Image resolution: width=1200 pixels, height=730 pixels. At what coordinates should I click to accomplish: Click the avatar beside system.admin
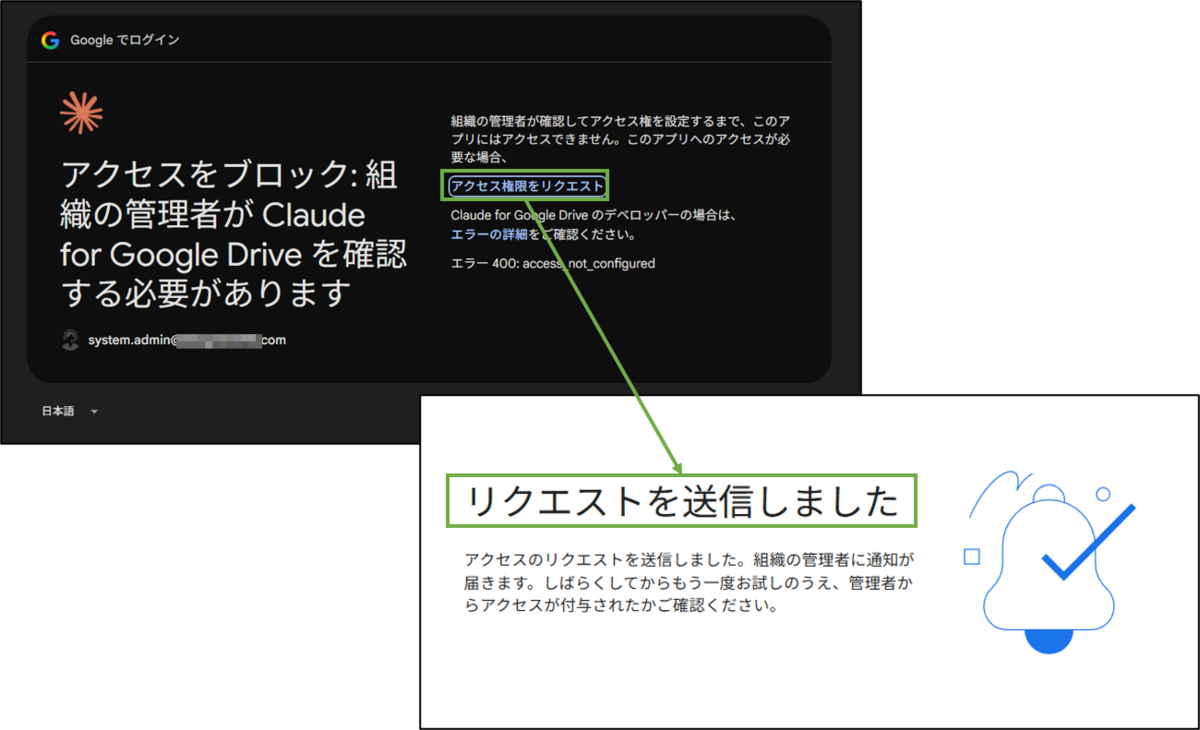(70, 340)
